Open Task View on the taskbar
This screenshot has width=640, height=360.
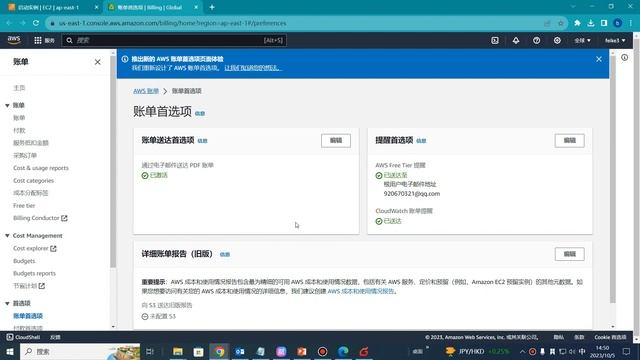coord(150,351)
